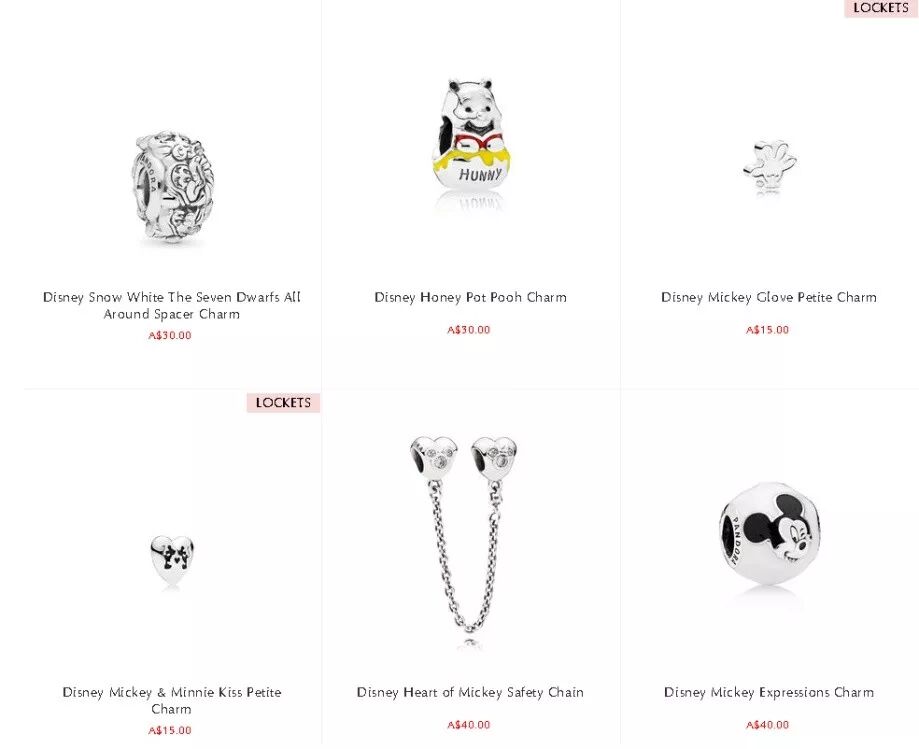Click Disney Mickey Glove Petite Charm title

pyautogui.click(x=769, y=297)
